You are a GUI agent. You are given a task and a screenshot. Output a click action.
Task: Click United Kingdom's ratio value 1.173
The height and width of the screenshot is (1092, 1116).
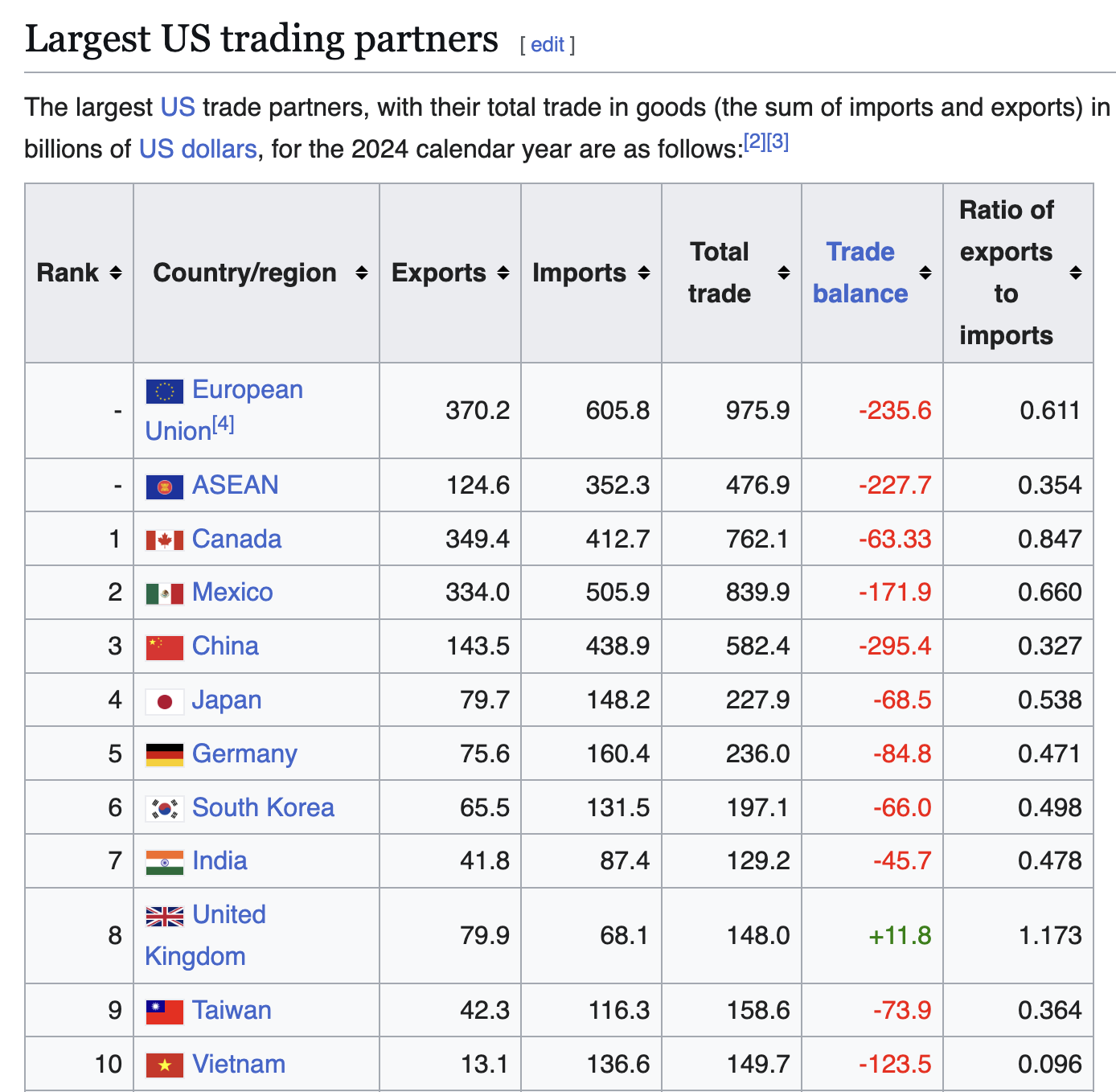pyautogui.click(x=1050, y=935)
